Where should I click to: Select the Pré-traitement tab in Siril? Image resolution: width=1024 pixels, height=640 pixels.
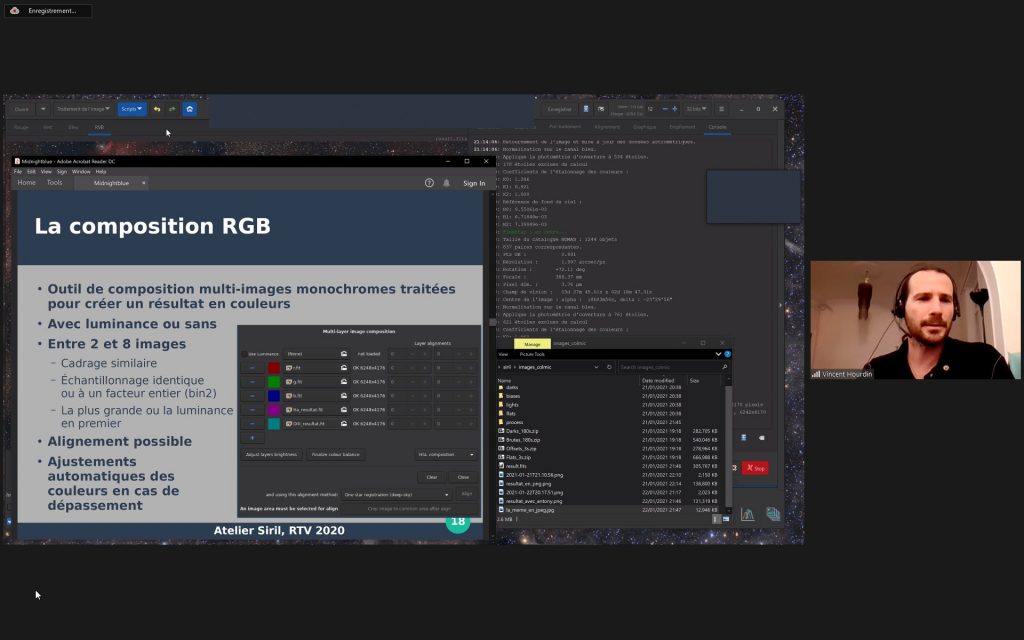(x=564, y=127)
